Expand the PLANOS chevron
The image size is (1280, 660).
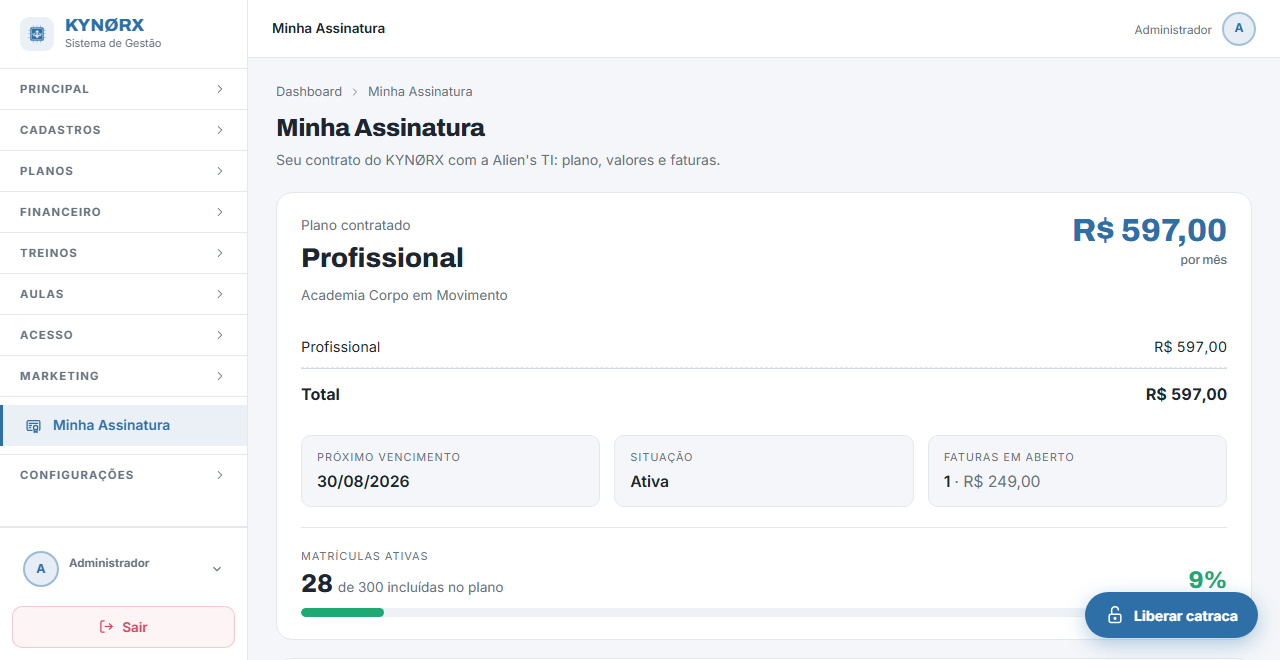220,171
